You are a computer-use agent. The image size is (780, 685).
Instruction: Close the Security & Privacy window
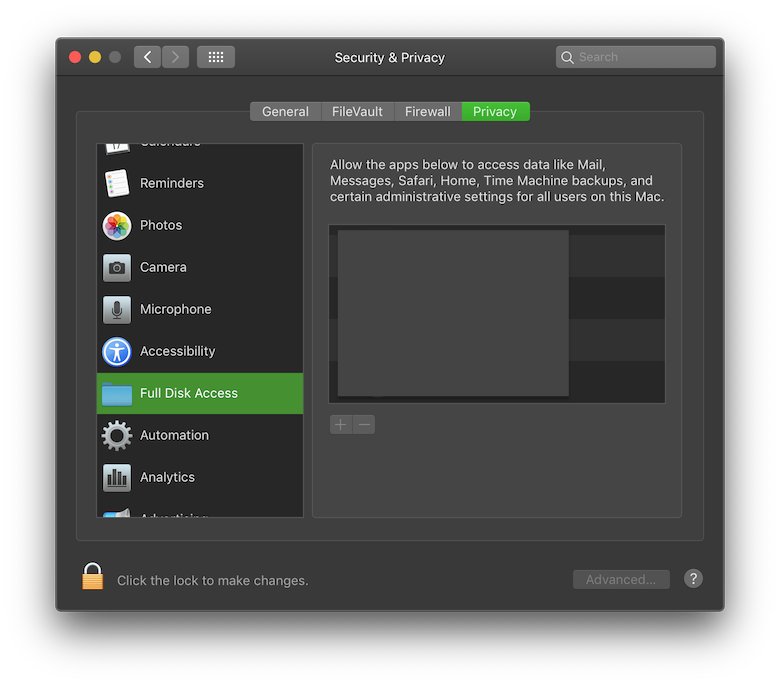pyautogui.click(x=75, y=57)
